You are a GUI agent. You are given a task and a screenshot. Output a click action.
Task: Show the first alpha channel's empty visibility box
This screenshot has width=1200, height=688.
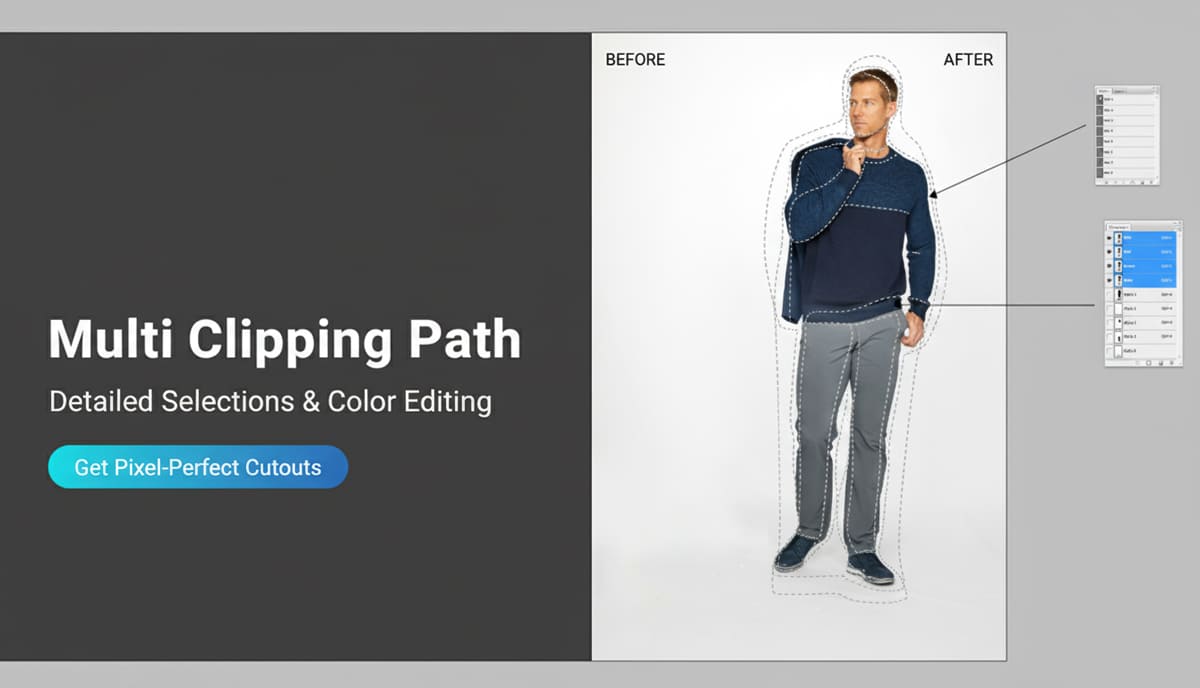[1109, 294]
